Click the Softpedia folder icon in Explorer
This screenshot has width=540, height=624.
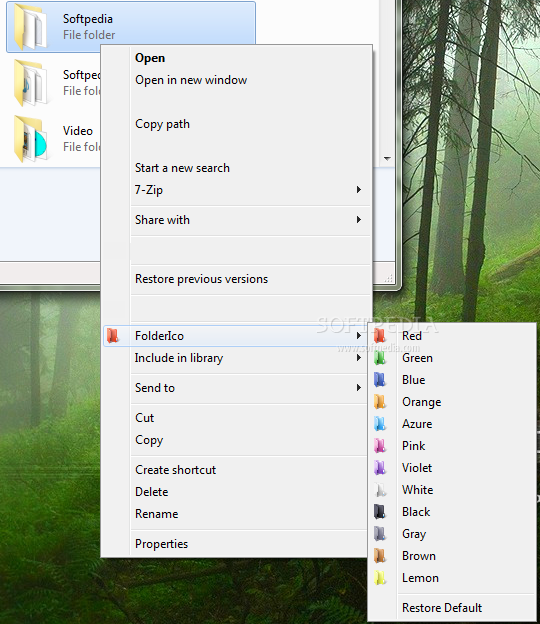point(31,27)
